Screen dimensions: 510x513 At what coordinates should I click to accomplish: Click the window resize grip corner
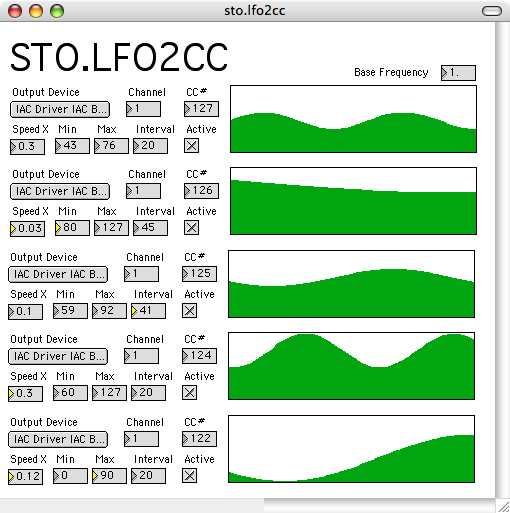click(x=503, y=506)
